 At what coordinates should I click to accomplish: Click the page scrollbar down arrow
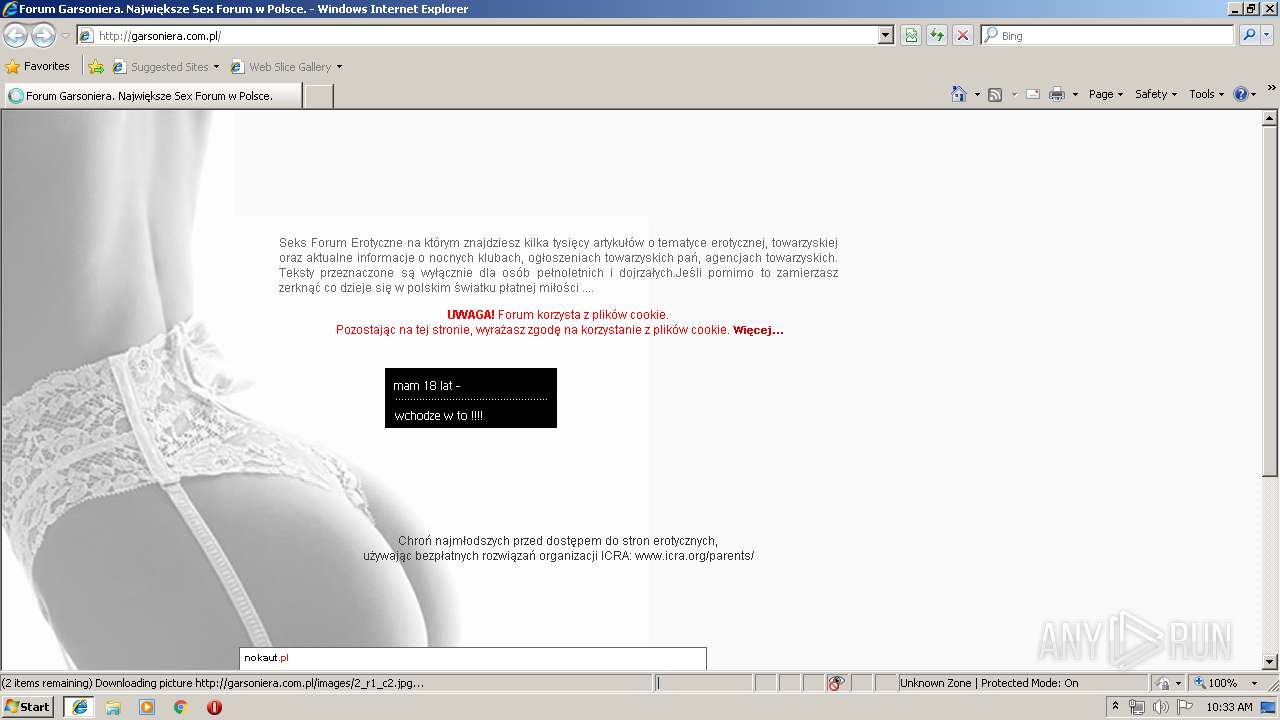click(x=1270, y=662)
